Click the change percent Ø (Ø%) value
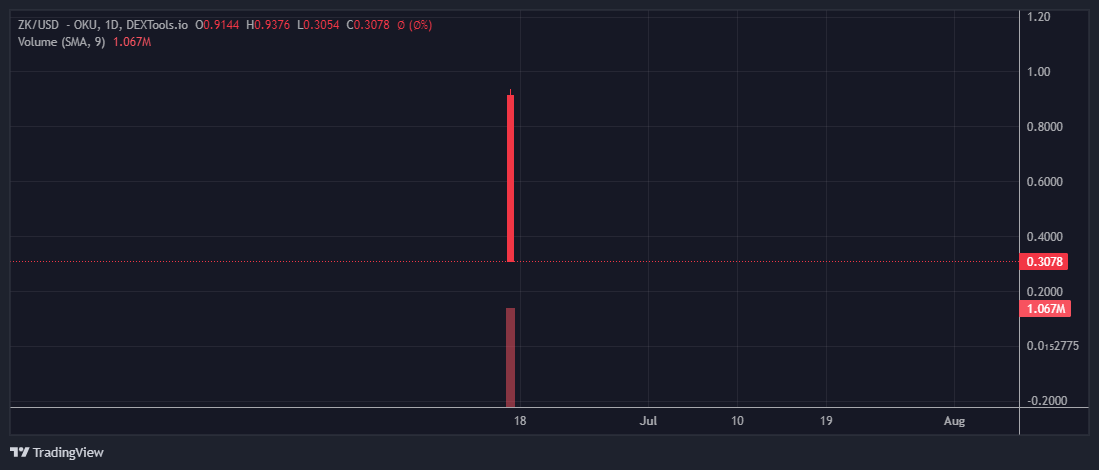1099x470 pixels. pyautogui.click(x=414, y=25)
